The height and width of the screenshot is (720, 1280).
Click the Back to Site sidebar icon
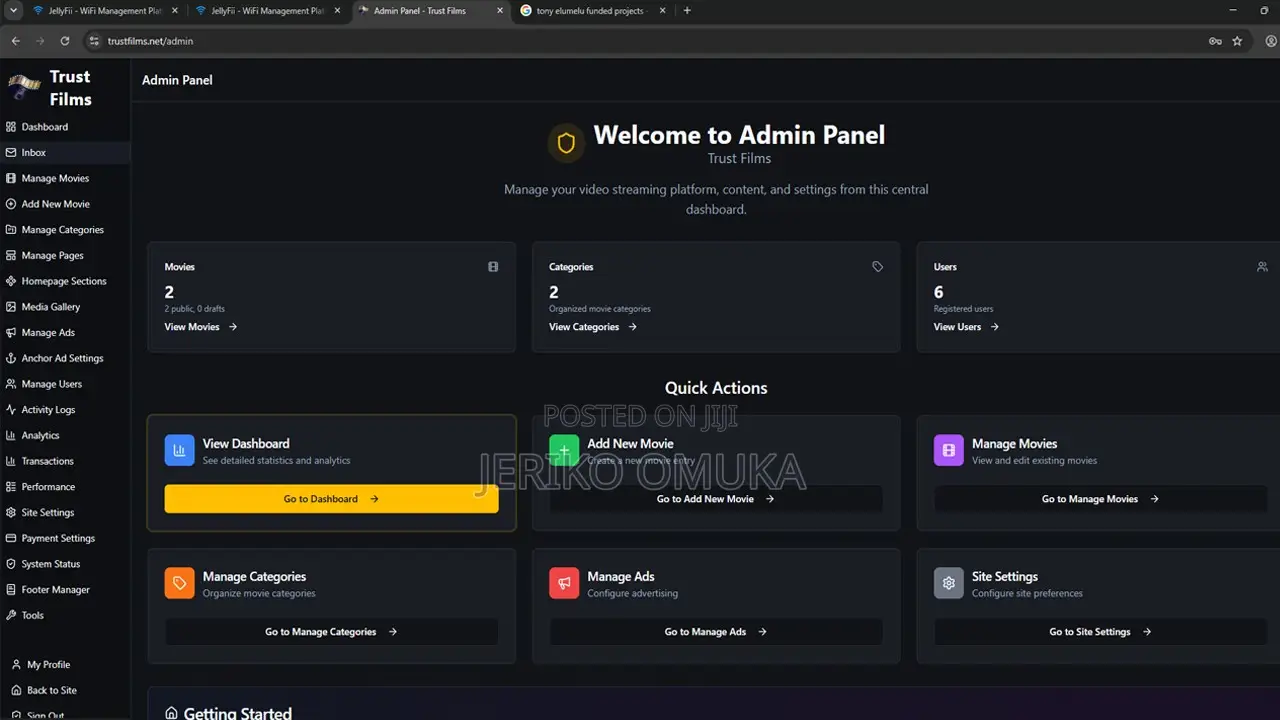(x=16, y=691)
